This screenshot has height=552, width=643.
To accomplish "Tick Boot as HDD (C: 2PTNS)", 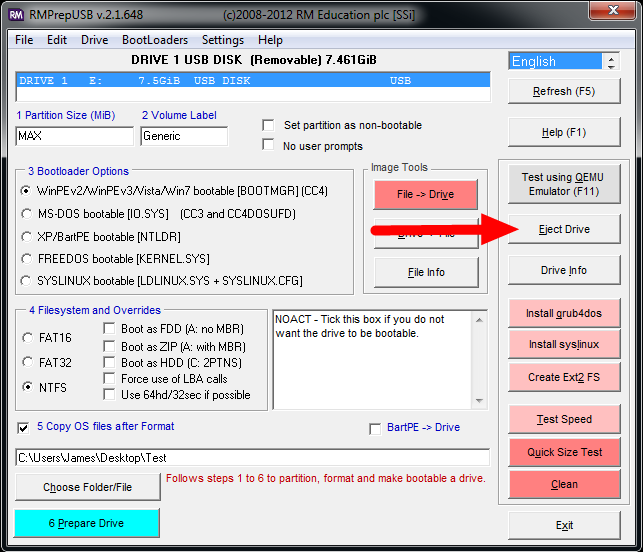I will 109,363.
